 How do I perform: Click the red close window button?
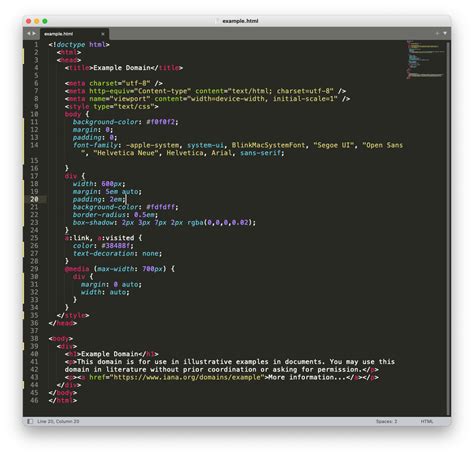pyautogui.click(x=29, y=21)
